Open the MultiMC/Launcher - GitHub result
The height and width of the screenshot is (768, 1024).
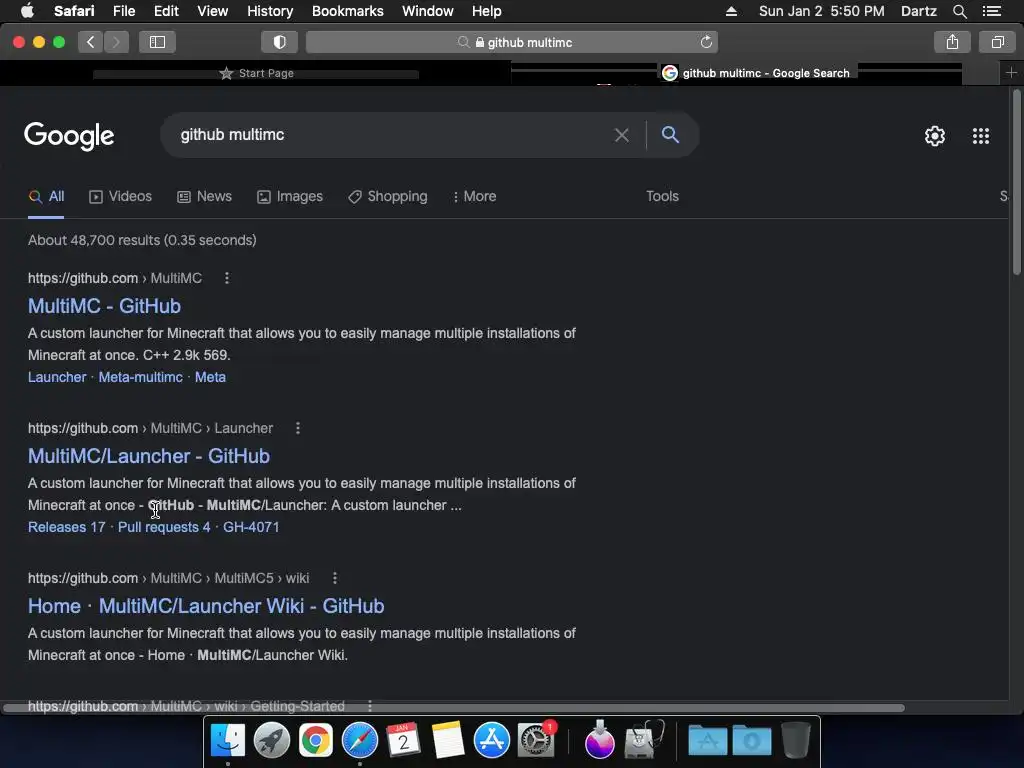tap(149, 456)
